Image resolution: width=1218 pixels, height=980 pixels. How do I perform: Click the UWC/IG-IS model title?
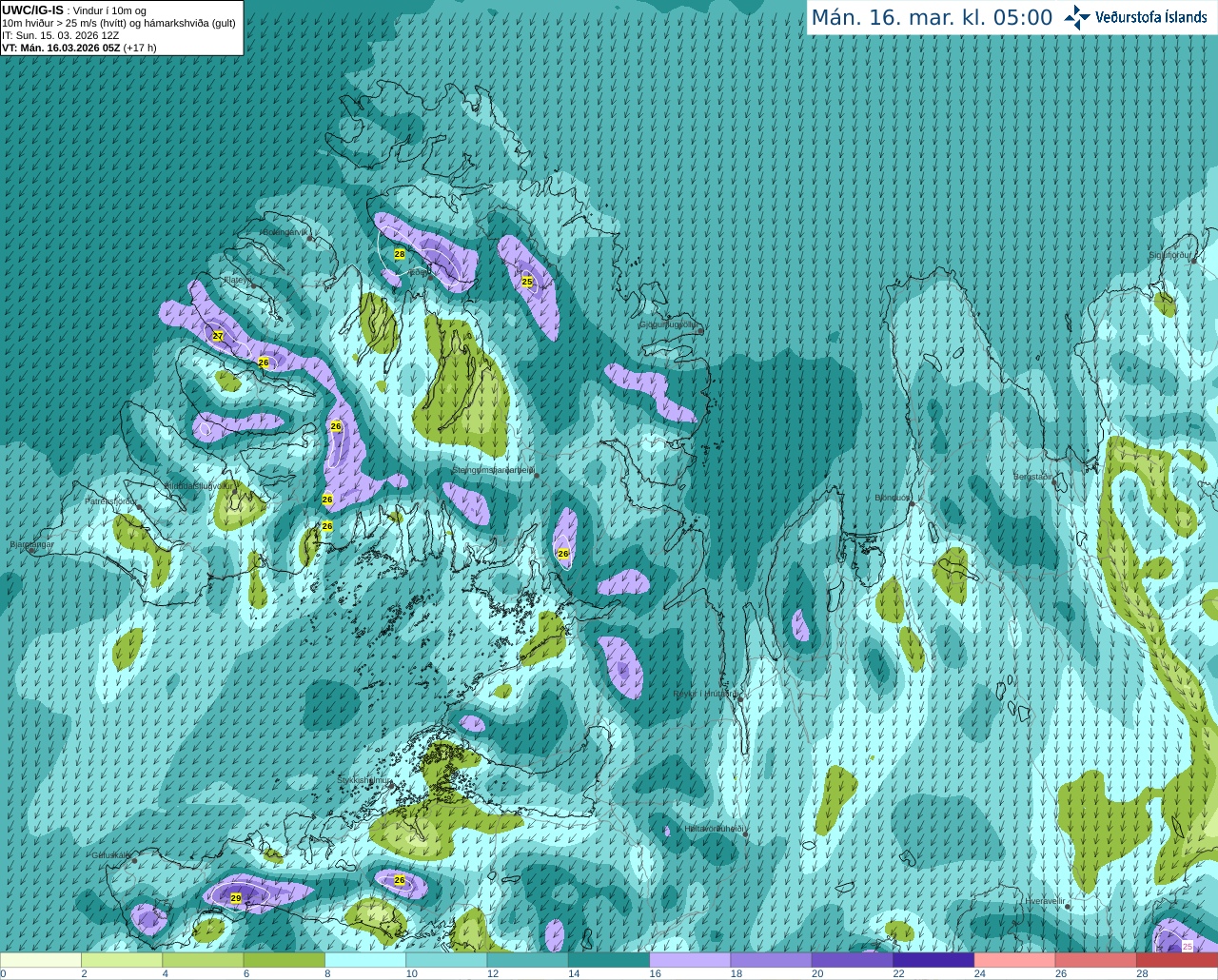point(32,10)
